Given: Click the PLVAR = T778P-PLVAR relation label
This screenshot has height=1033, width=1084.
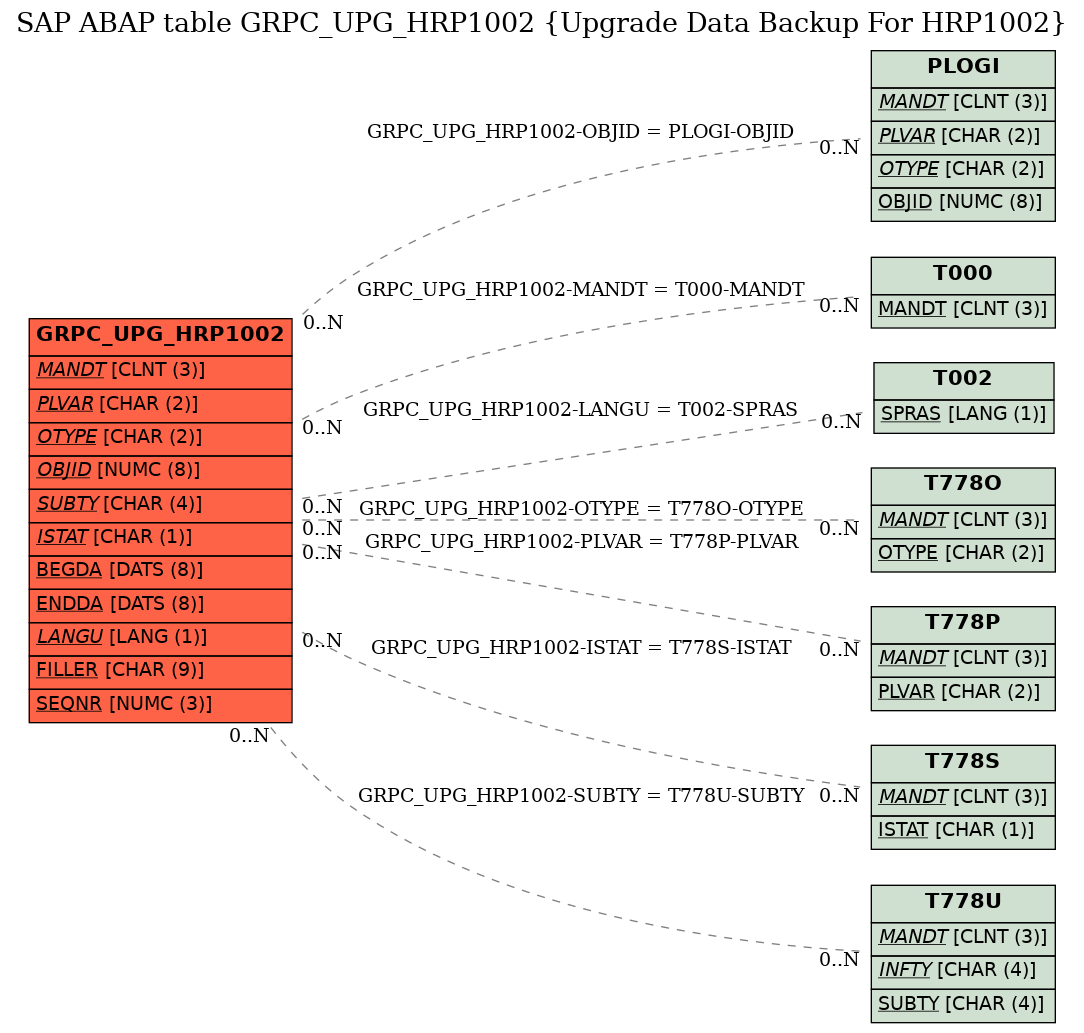Looking at the screenshot, I should click(x=581, y=542).
